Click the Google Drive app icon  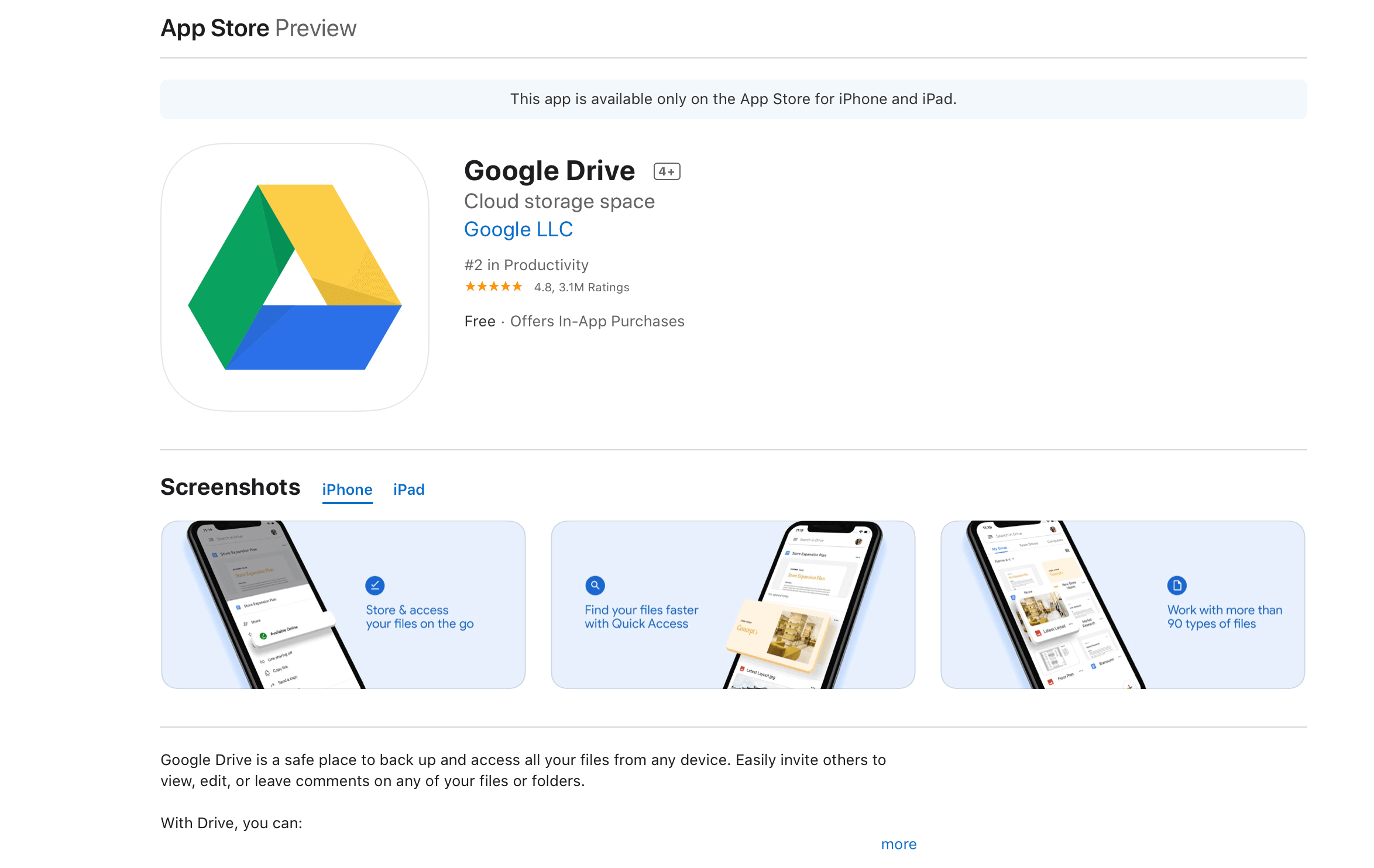295,277
